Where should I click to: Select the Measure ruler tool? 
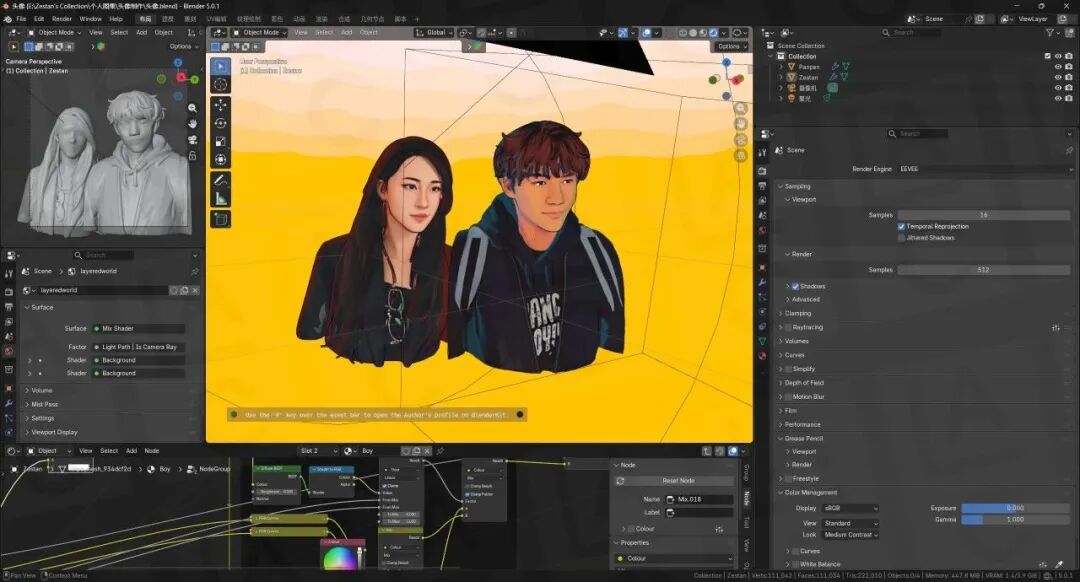tap(220, 199)
